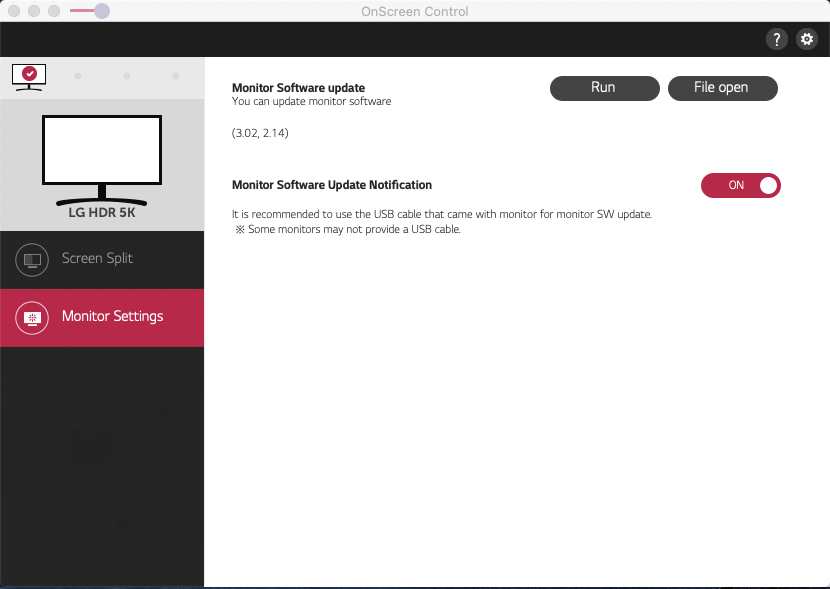830x589 pixels.
Task: Click the Monitor Settings sidebar icon
Action: pos(32,318)
